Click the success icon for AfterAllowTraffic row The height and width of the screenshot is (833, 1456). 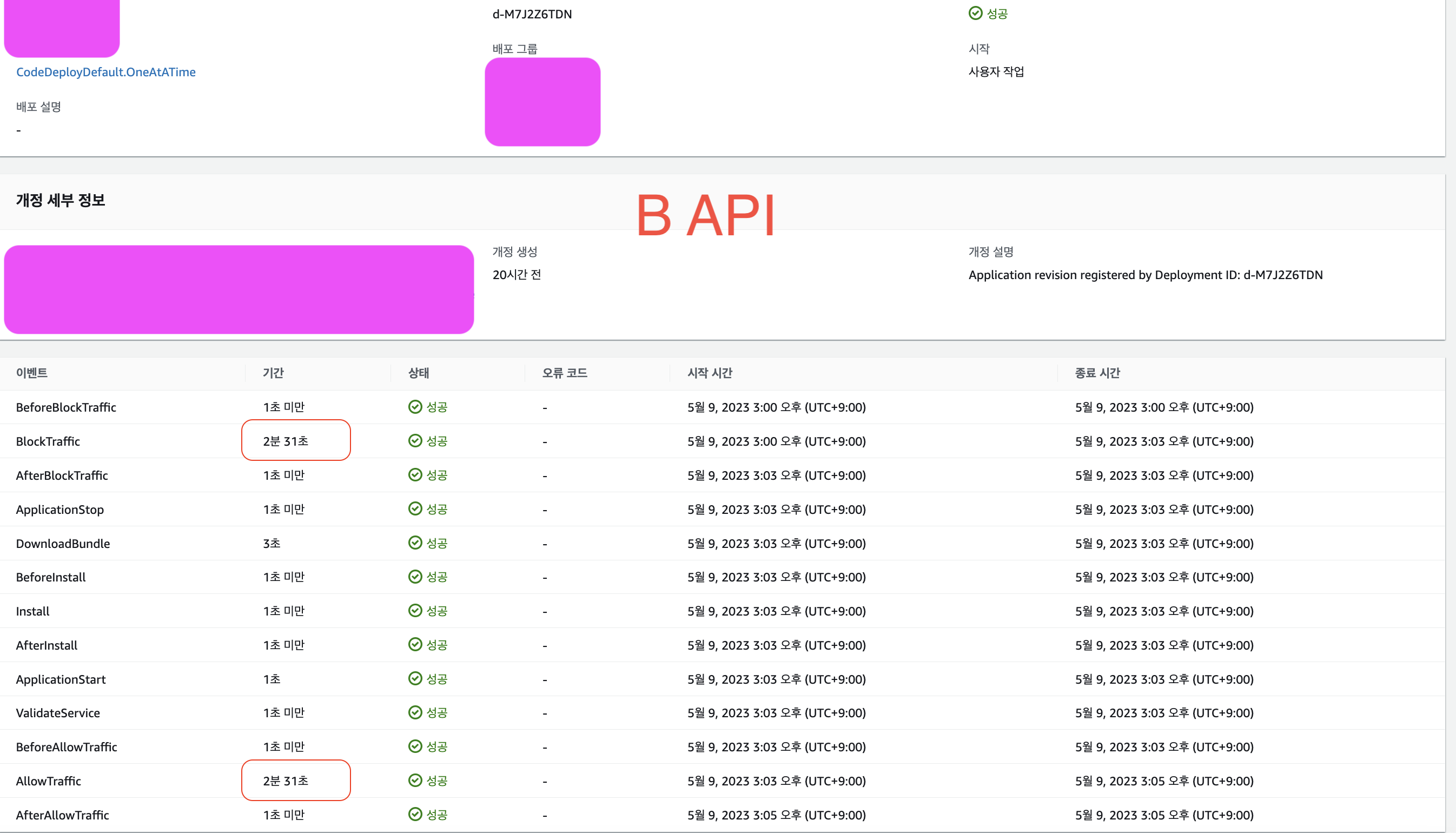(415, 814)
